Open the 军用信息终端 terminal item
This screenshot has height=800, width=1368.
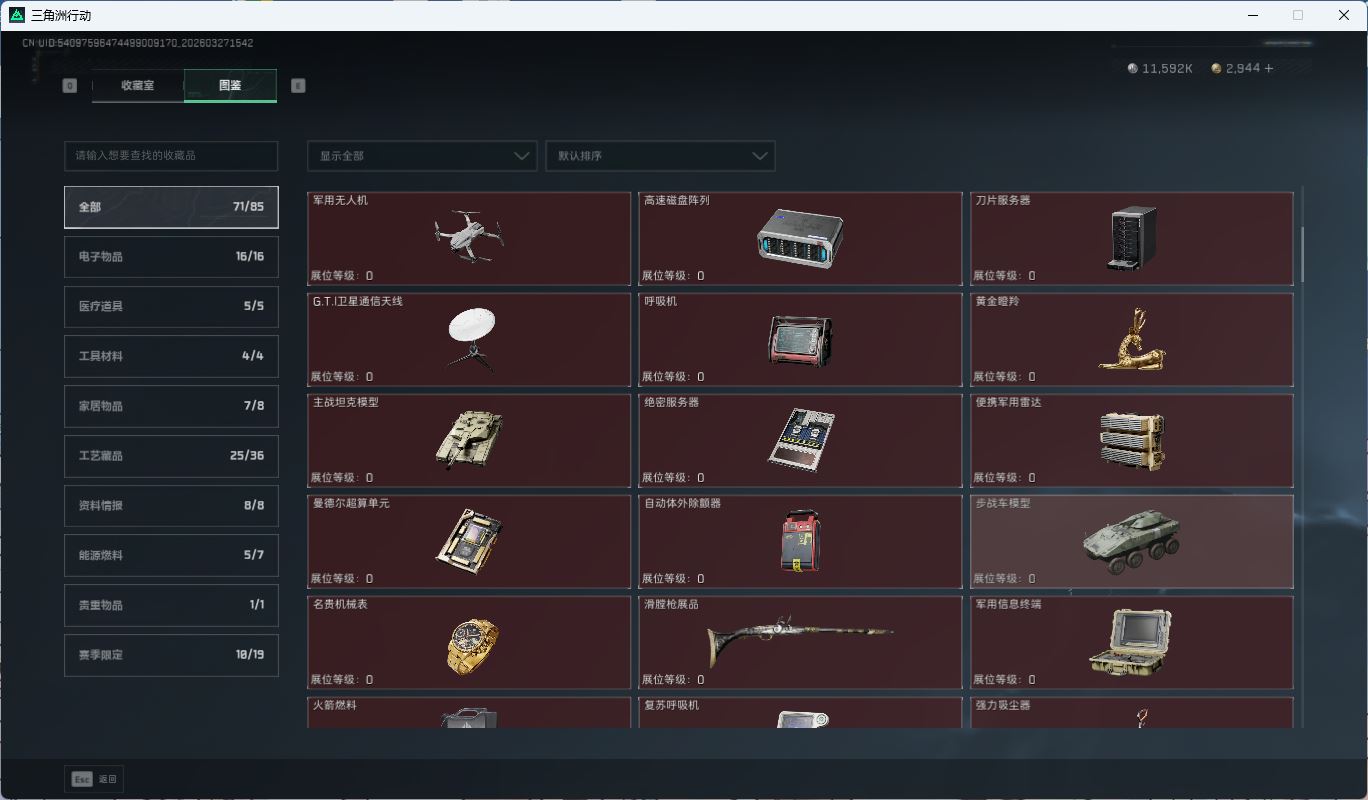[x=1131, y=642]
